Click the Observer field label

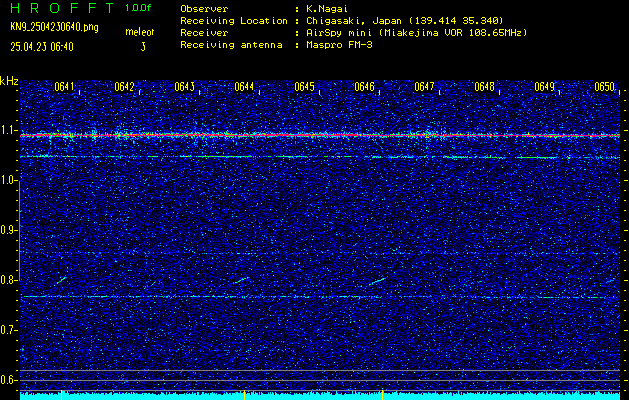[204, 8]
